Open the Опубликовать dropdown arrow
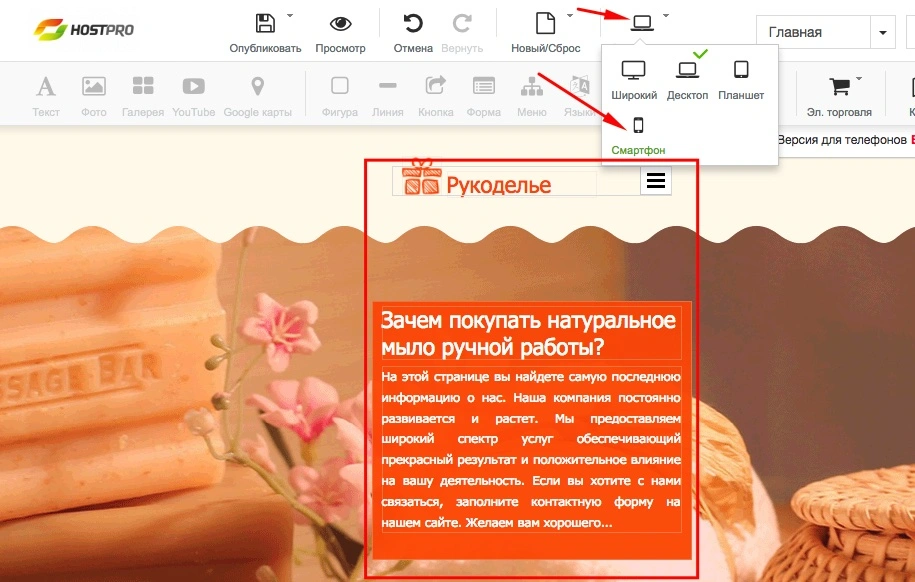 point(290,15)
